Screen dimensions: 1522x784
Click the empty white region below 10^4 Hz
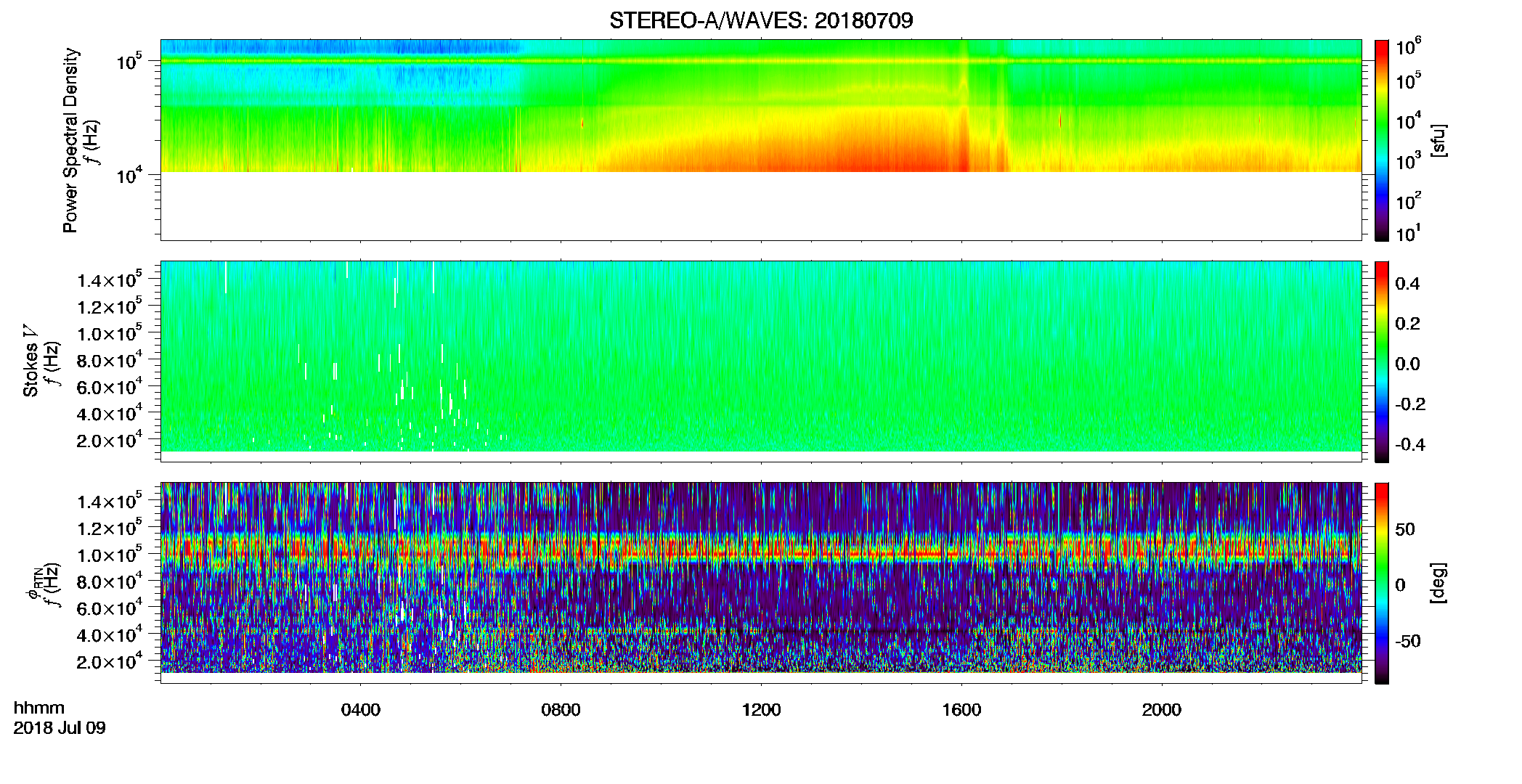point(761,206)
